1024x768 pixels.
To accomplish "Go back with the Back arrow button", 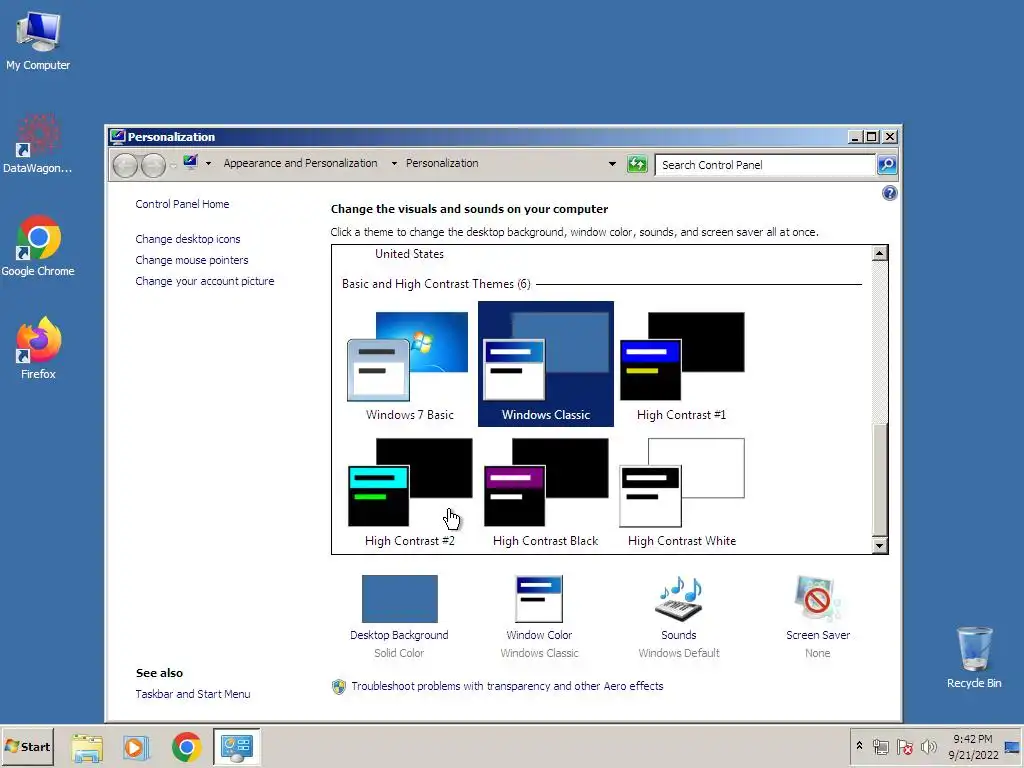I will pos(125,165).
